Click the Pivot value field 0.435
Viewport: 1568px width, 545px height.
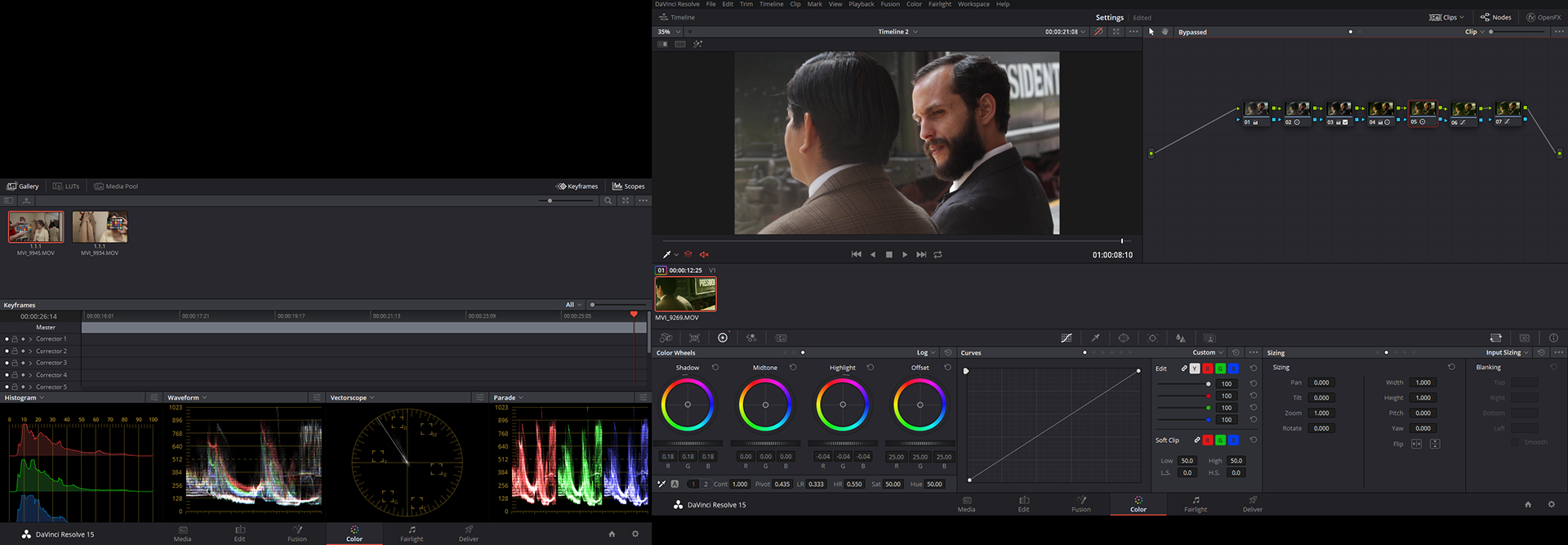[782, 485]
